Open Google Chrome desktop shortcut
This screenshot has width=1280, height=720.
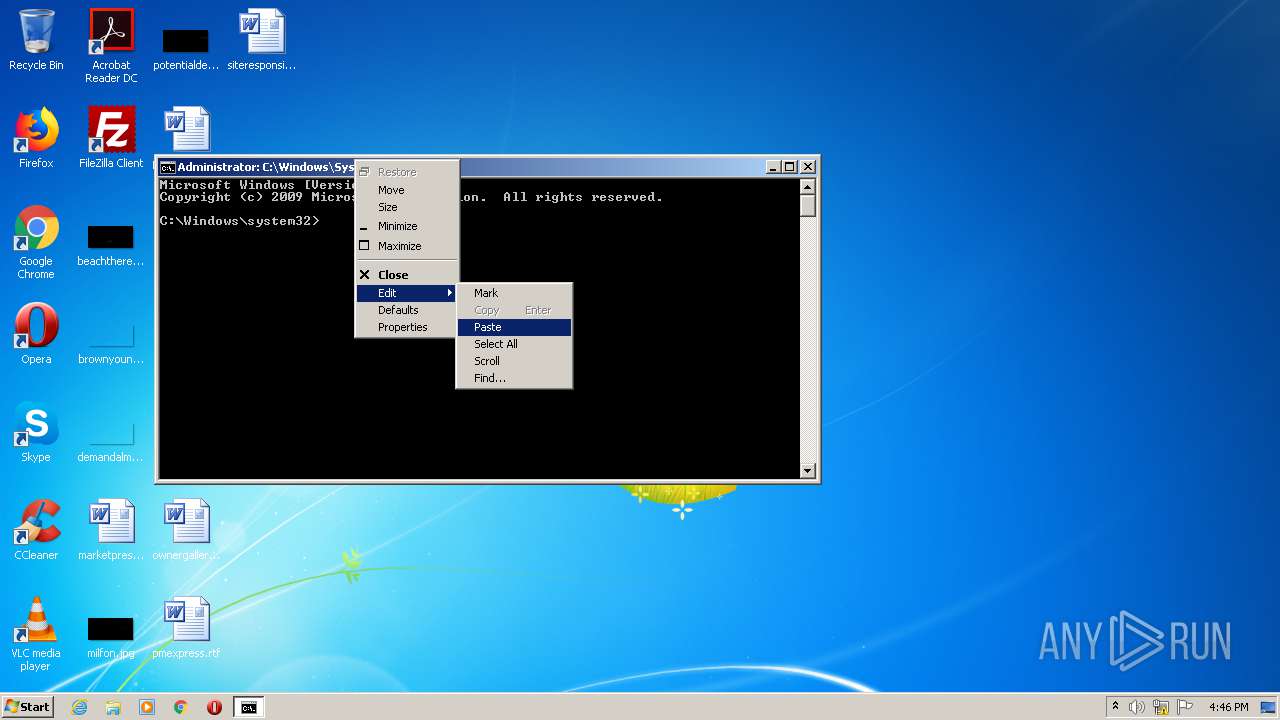pyautogui.click(x=36, y=242)
